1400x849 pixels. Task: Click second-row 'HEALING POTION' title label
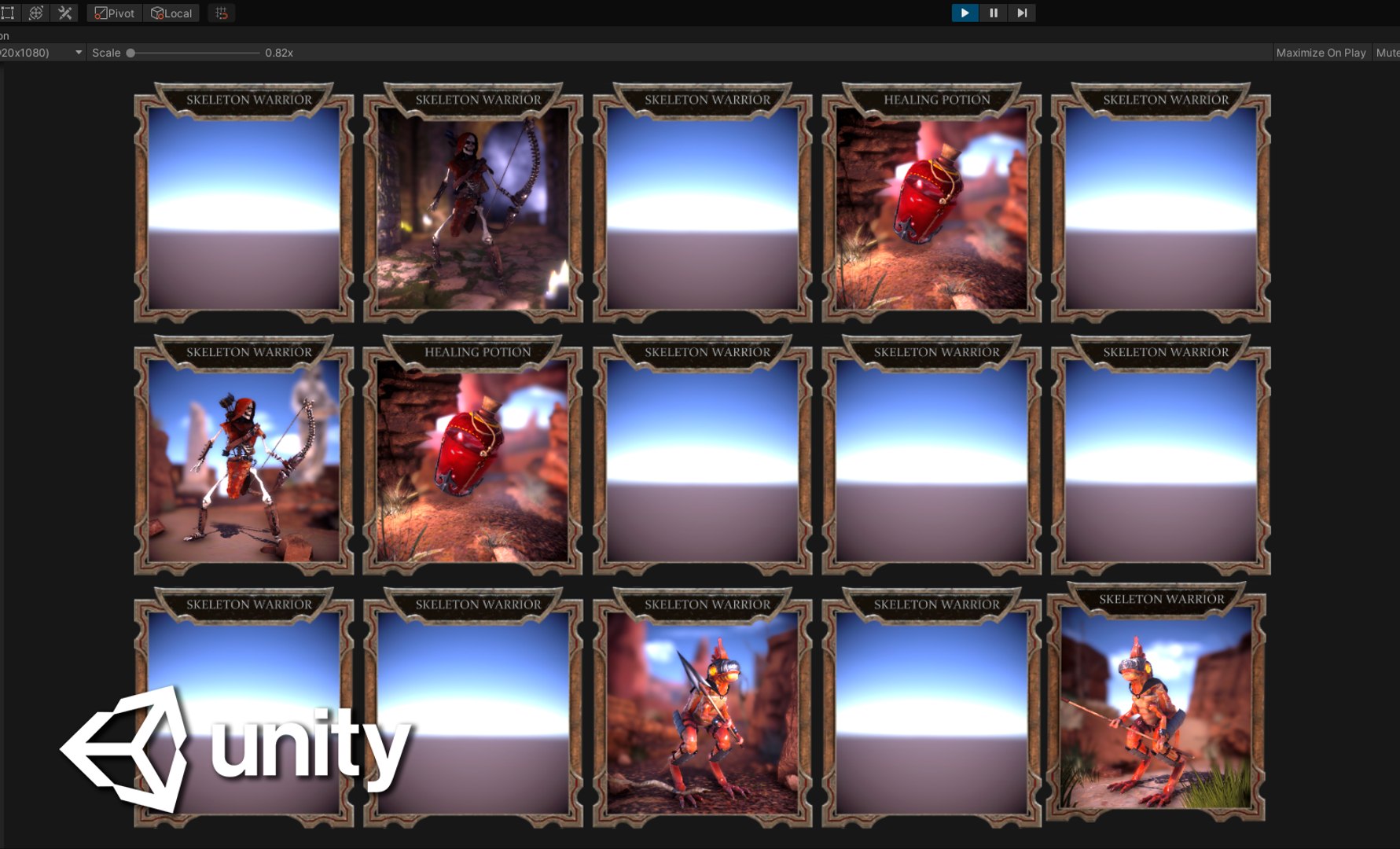click(478, 352)
